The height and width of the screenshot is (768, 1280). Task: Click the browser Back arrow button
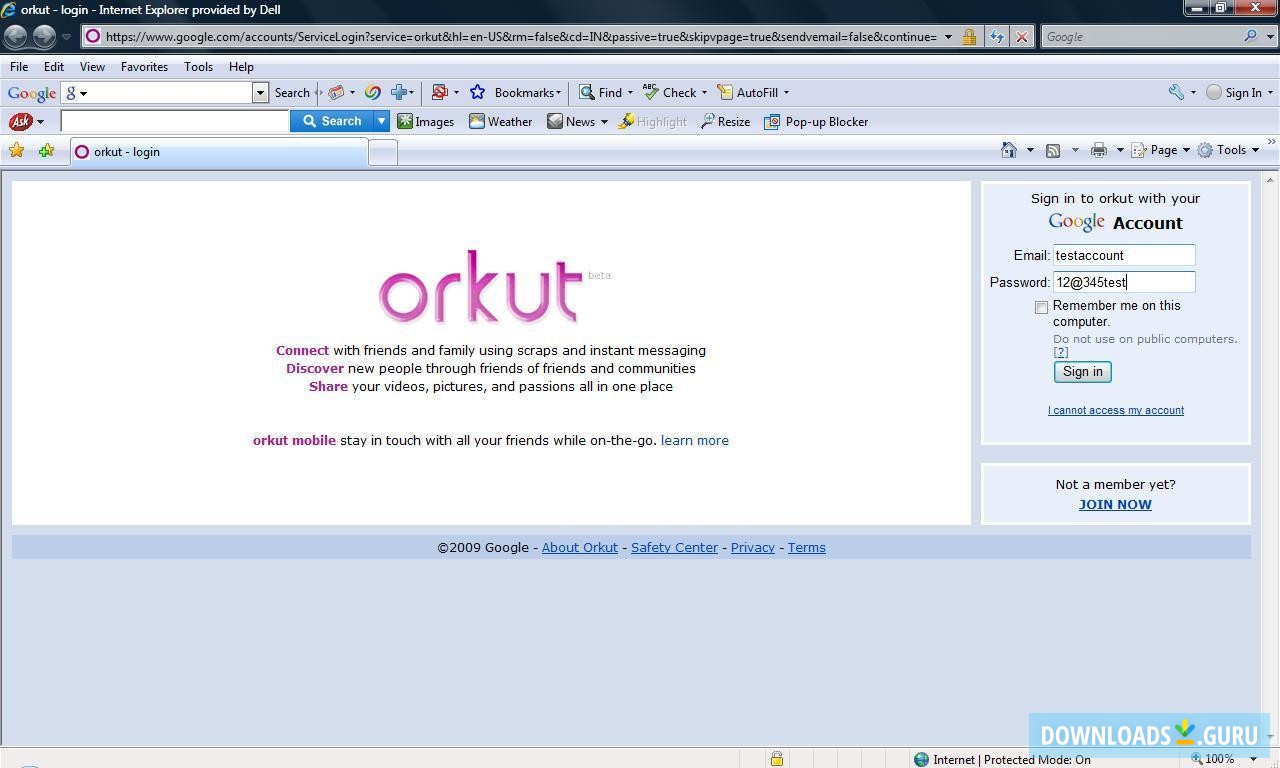pos(15,37)
